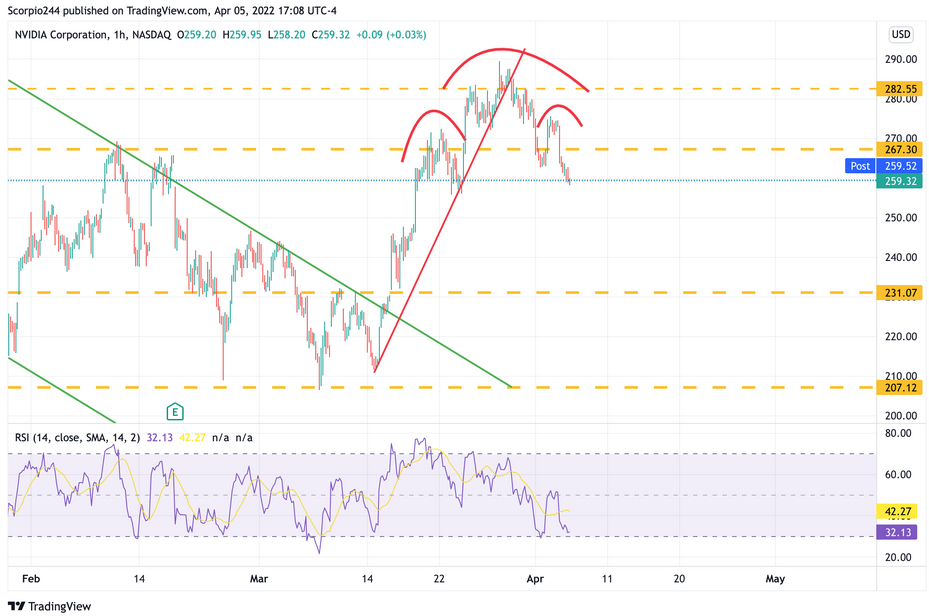Click the 60.00 RSI axis label

pyautogui.click(x=898, y=474)
